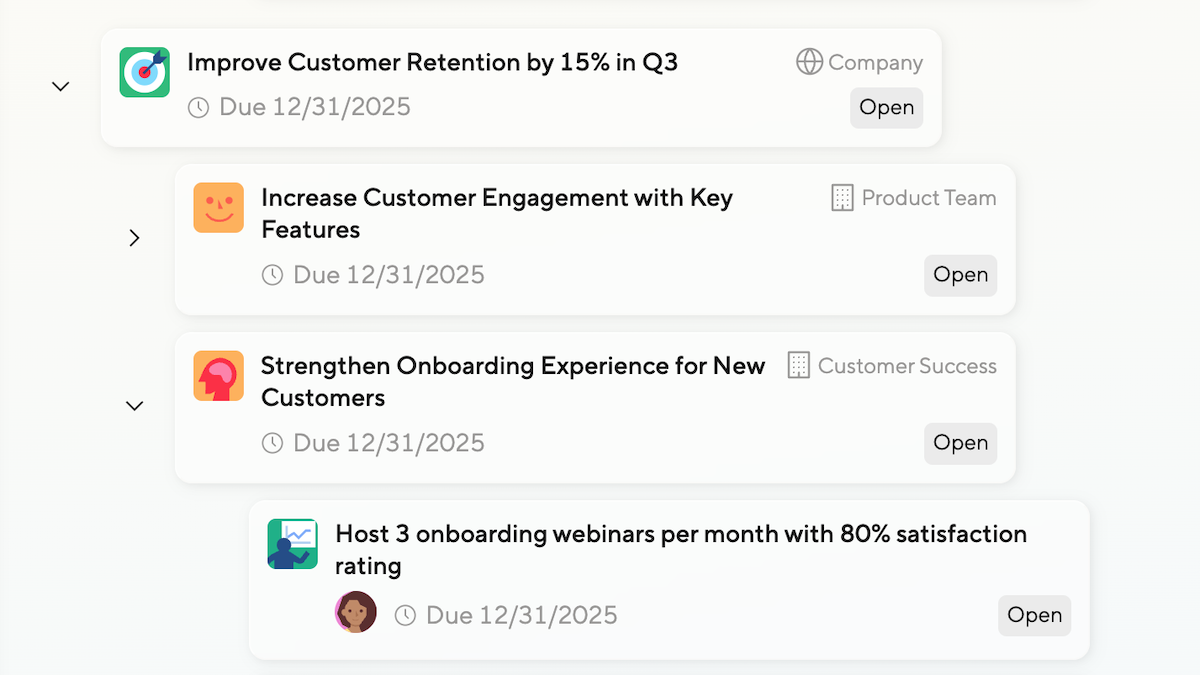Expand the Increase Customer Engagement goal
1200x675 pixels.
135,238
